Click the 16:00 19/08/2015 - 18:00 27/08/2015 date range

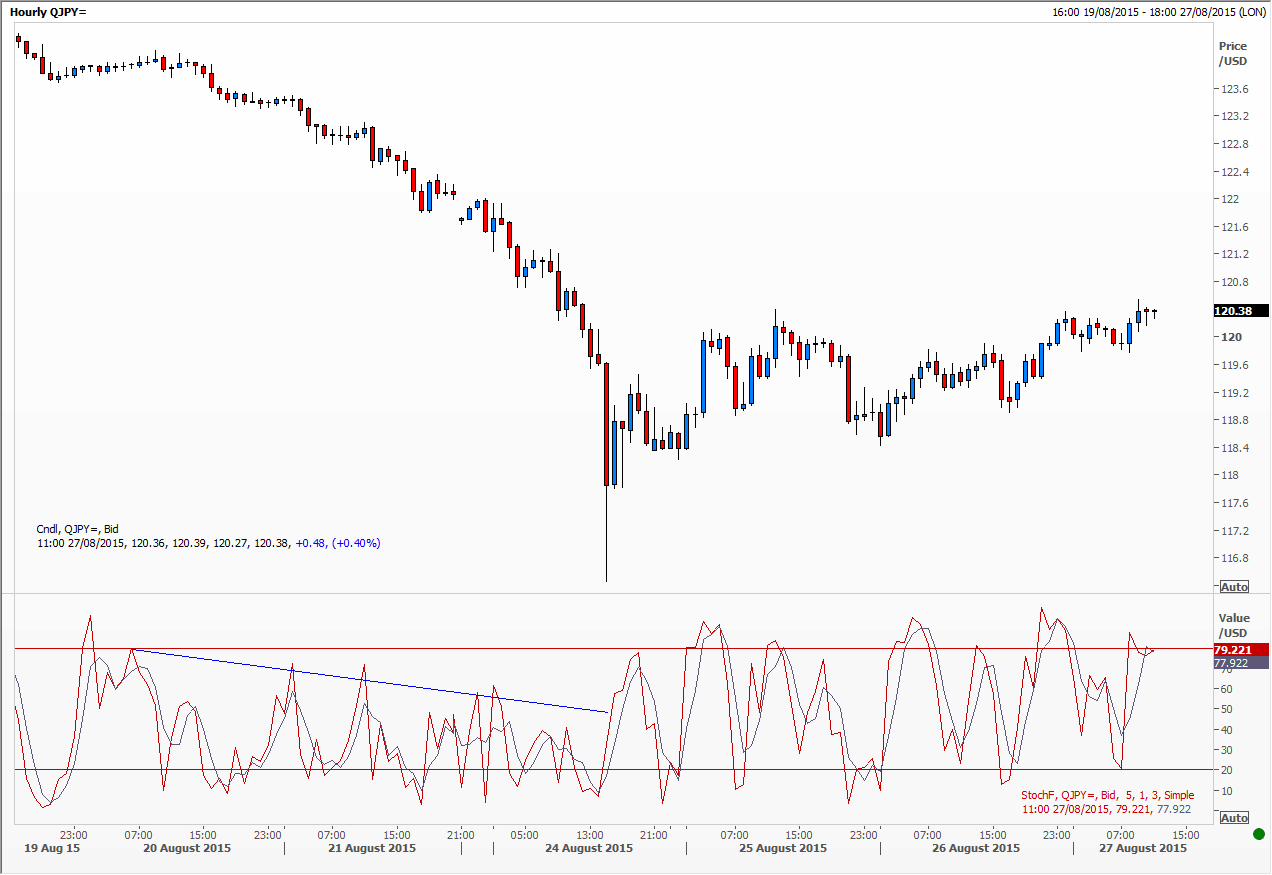(x=1158, y=12)
